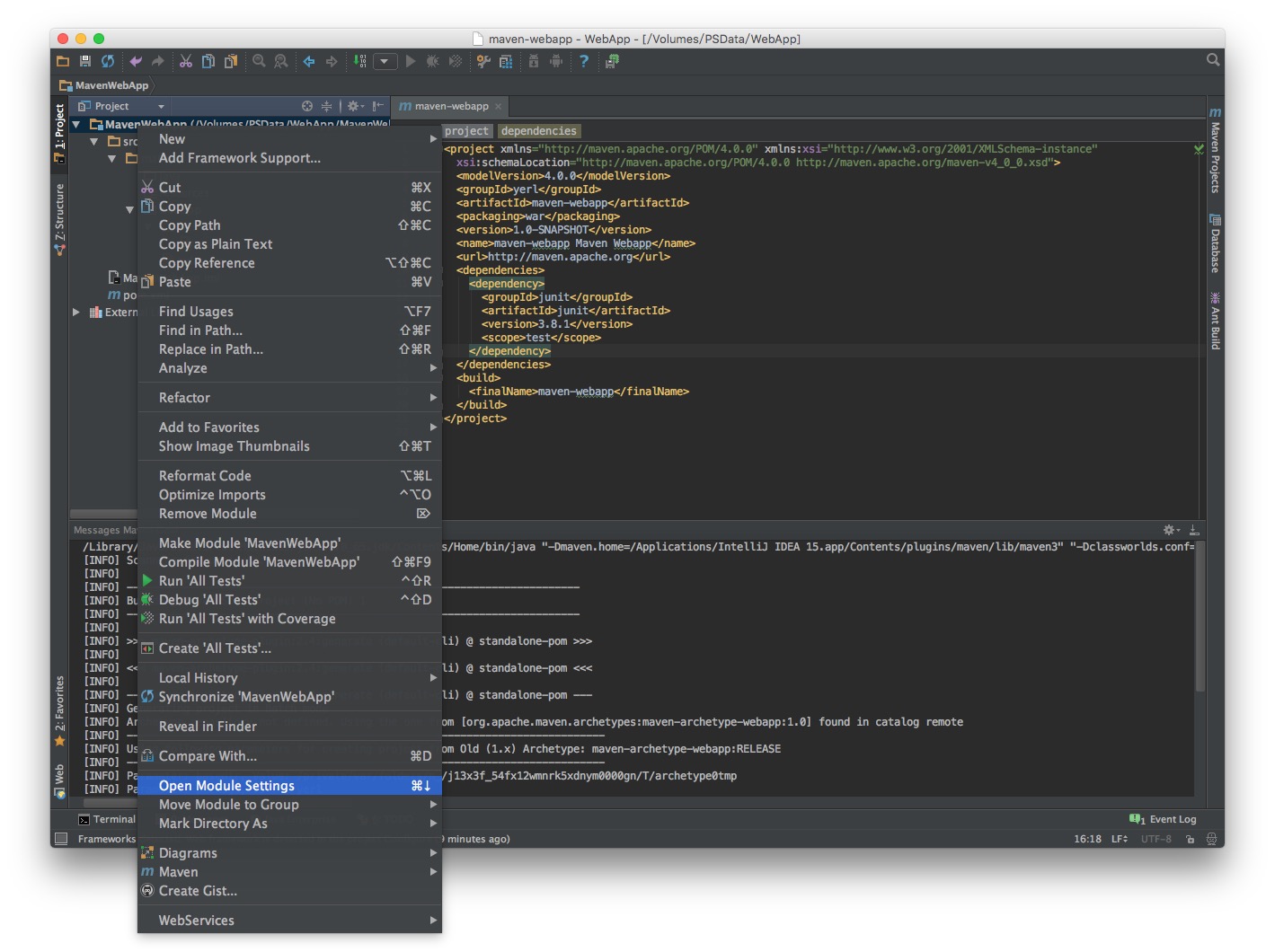Click the Android AVD Manager icon

pos(556,61)
